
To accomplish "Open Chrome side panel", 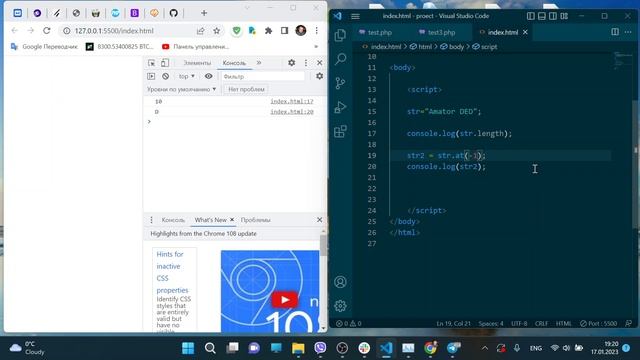I will point(284,31).
